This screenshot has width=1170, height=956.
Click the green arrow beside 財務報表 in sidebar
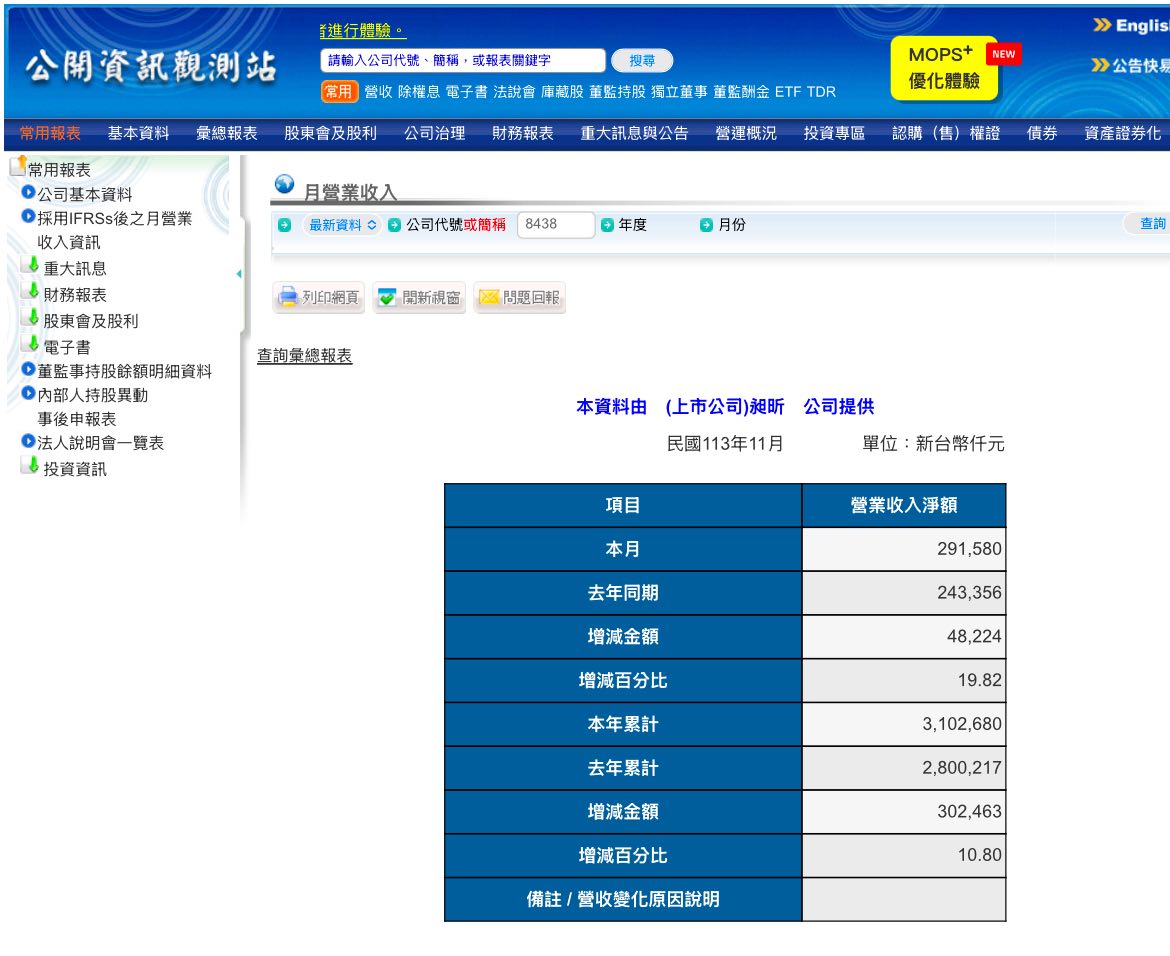click(33, 293)
